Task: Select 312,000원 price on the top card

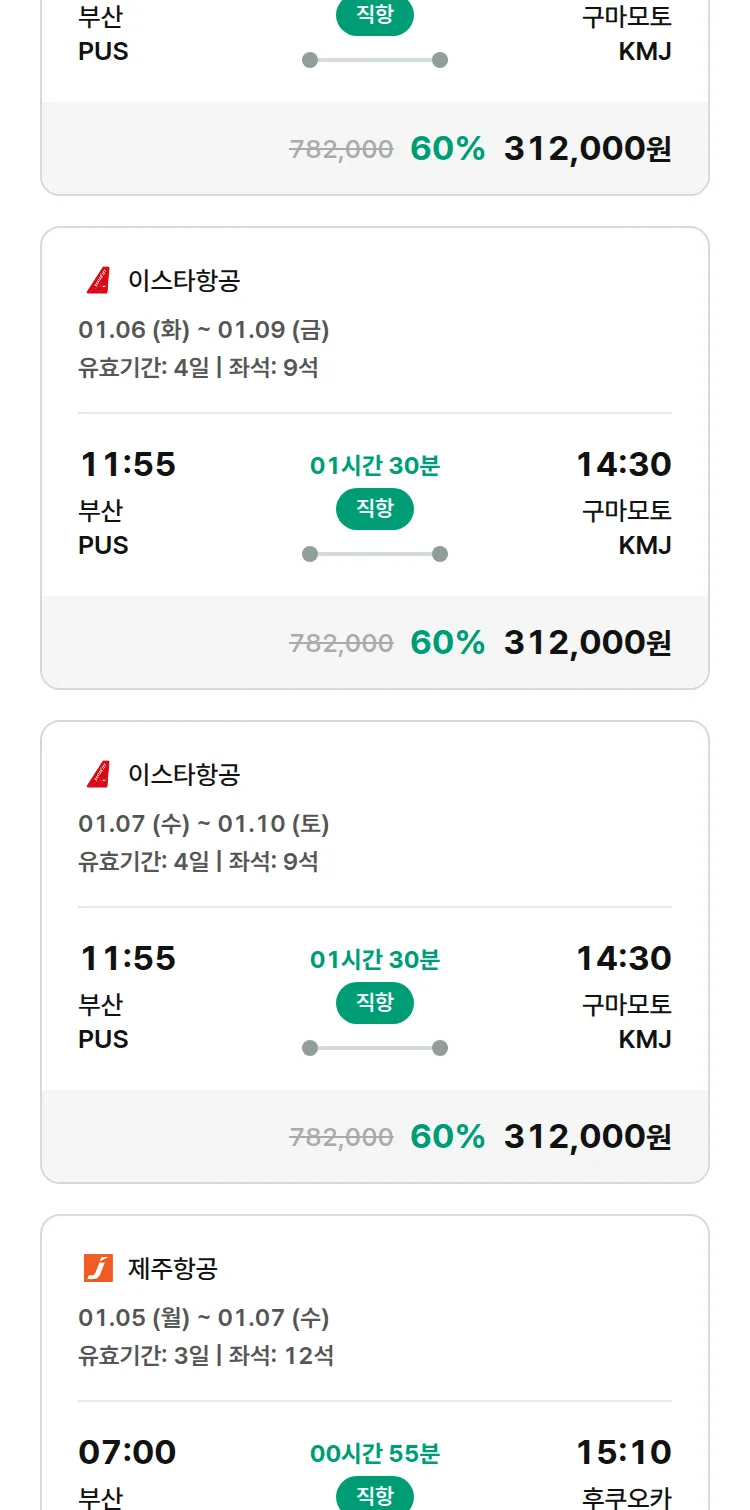Action: 587,149
